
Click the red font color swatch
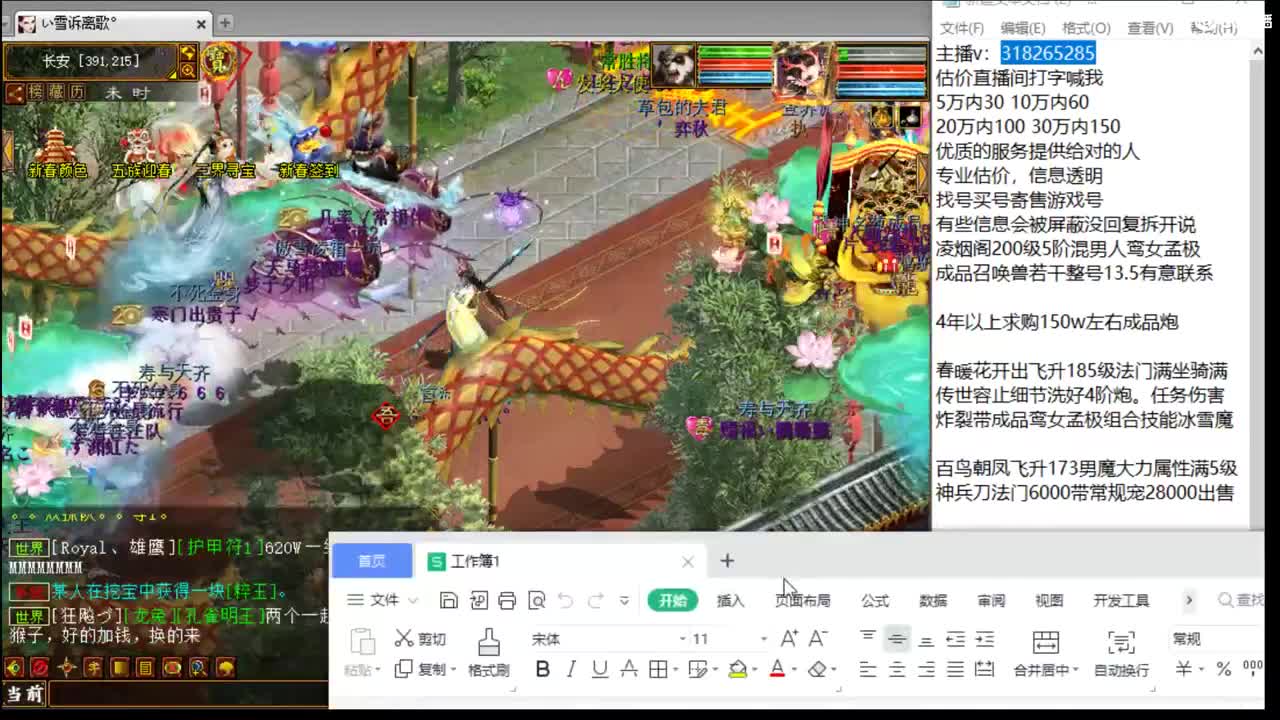[777, 669]
